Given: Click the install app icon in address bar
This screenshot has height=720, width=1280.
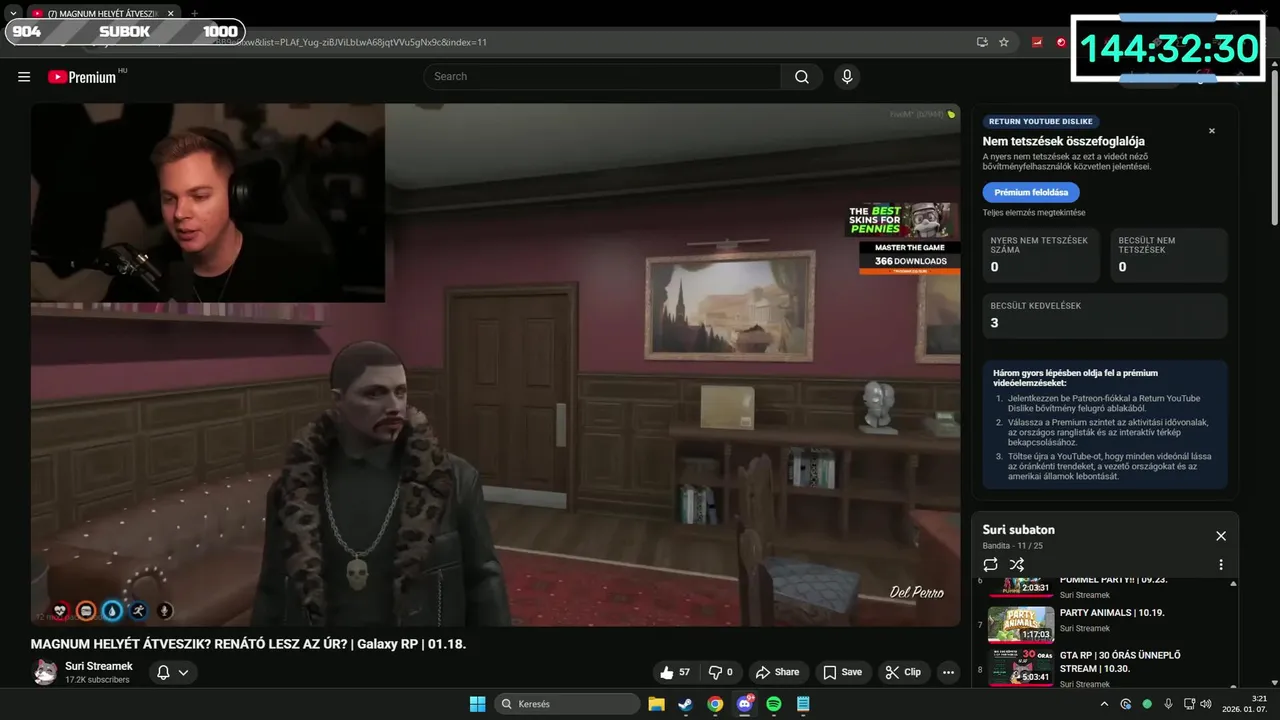Looking at the screenshot, I should [982, 42].
